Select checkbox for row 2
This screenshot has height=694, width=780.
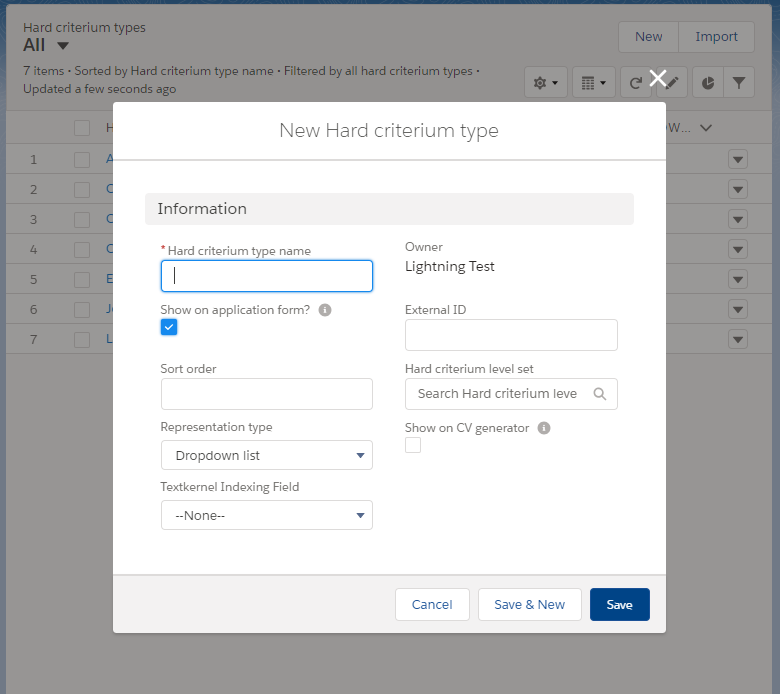[82, 190]
